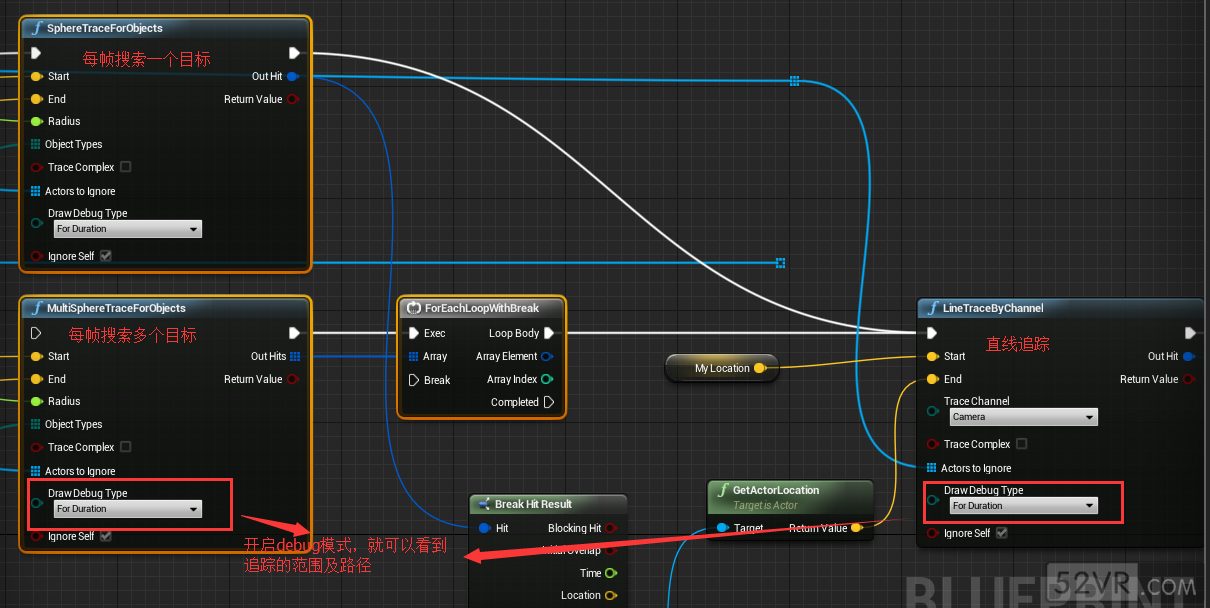Open Draw Debug Type dropdown on SphereTraceForObjects

pyautogui.click(x=127, y=229)
